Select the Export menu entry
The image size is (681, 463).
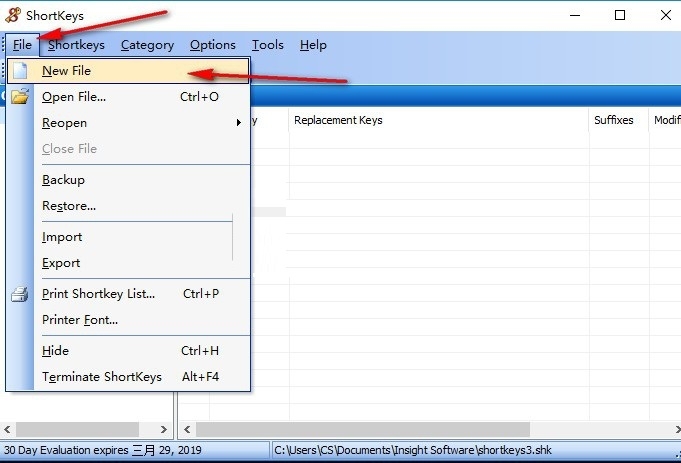click(128, 263)
